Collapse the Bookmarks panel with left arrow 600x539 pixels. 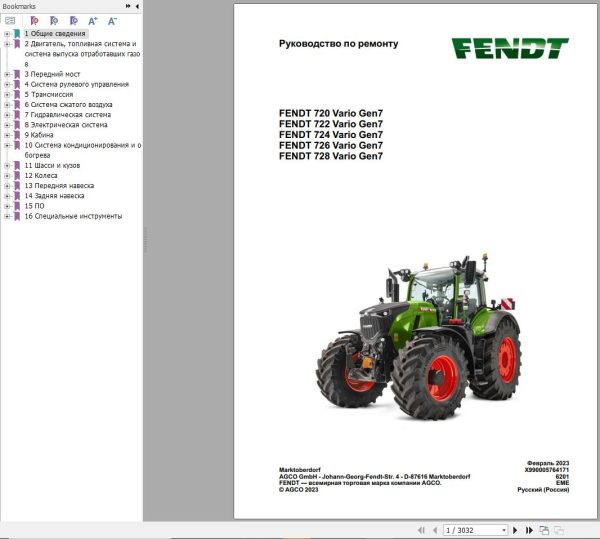[x=137, y=6]
